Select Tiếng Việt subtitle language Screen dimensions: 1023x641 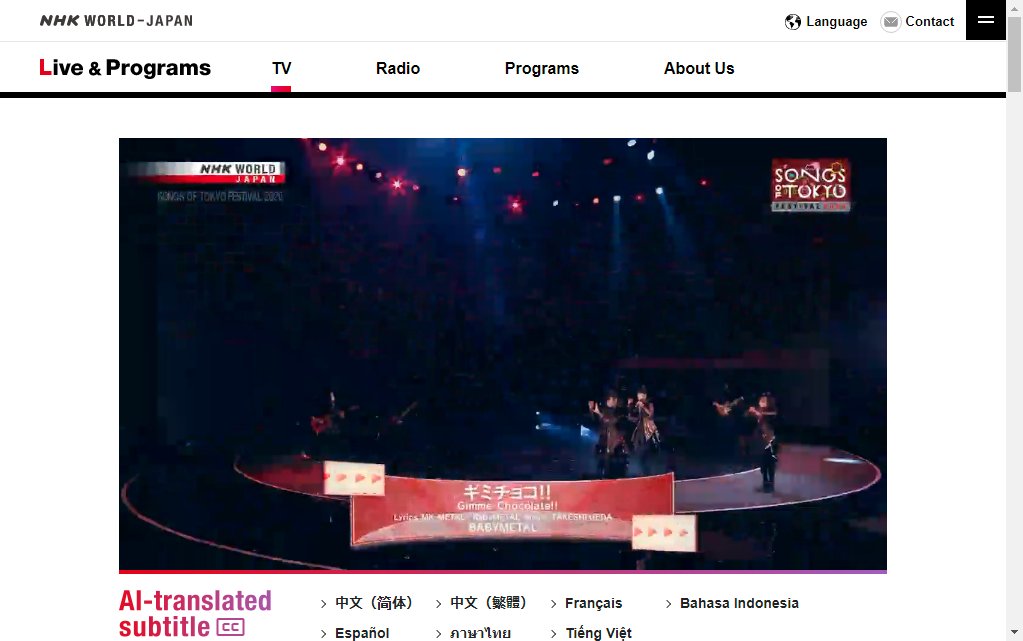click(x=598, y=633)
